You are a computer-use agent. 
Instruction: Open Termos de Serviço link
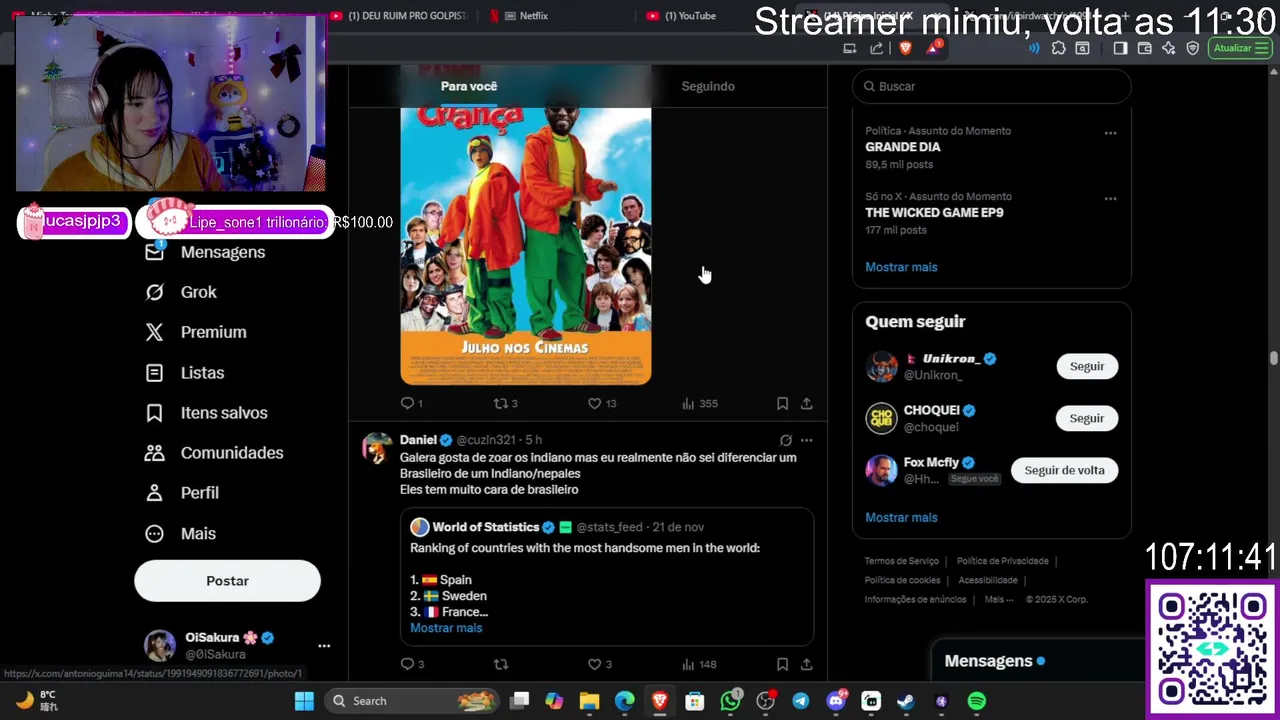click(x=902, y=561)
